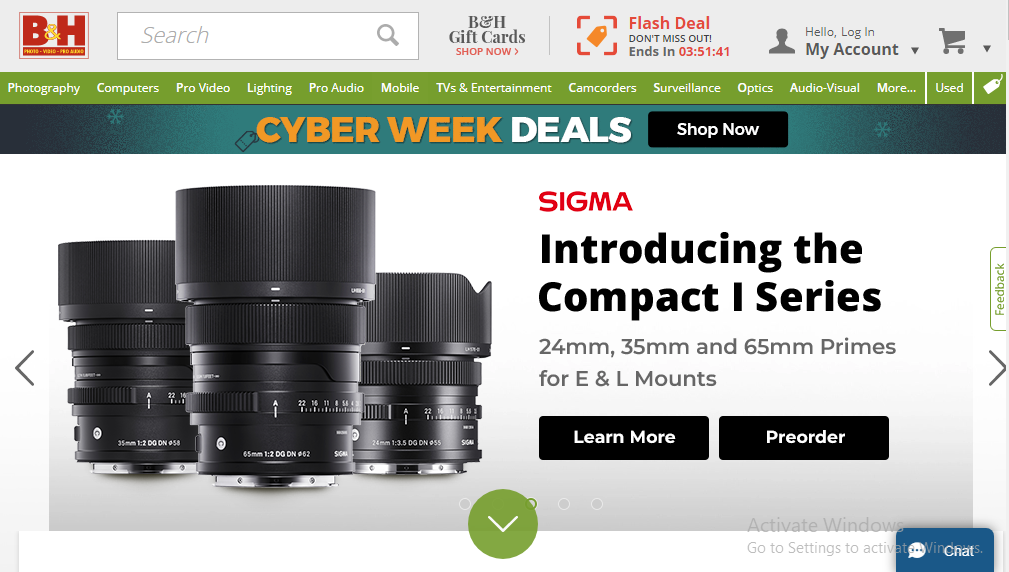This screenshot has height=572, width=1009.
Task: Click the Preorder button
Action: click(804, 437)
